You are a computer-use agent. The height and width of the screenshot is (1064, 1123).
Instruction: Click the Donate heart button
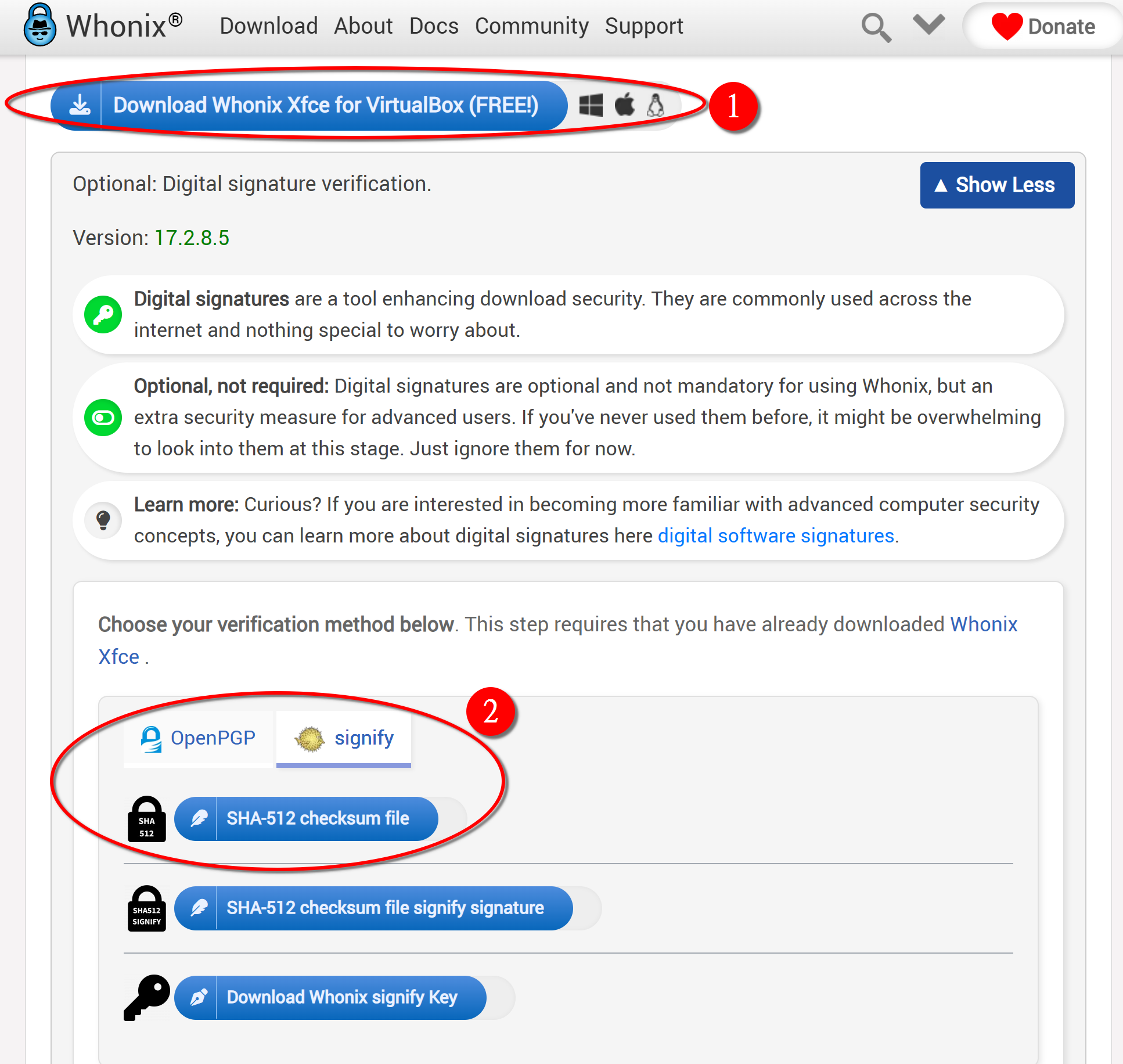(1043, 27)
